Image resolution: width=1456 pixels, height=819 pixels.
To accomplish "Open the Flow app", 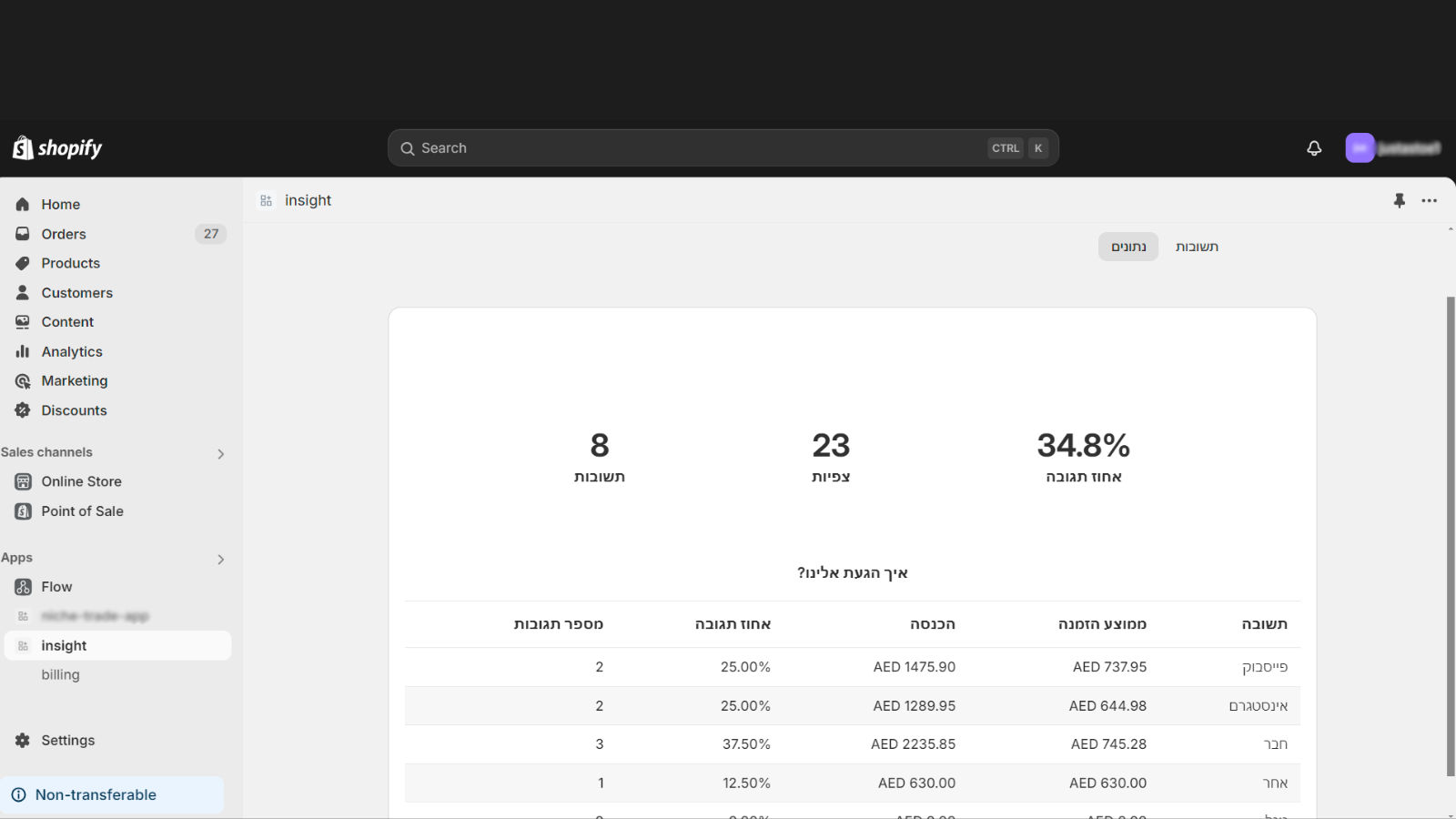I will pos(56,586).
